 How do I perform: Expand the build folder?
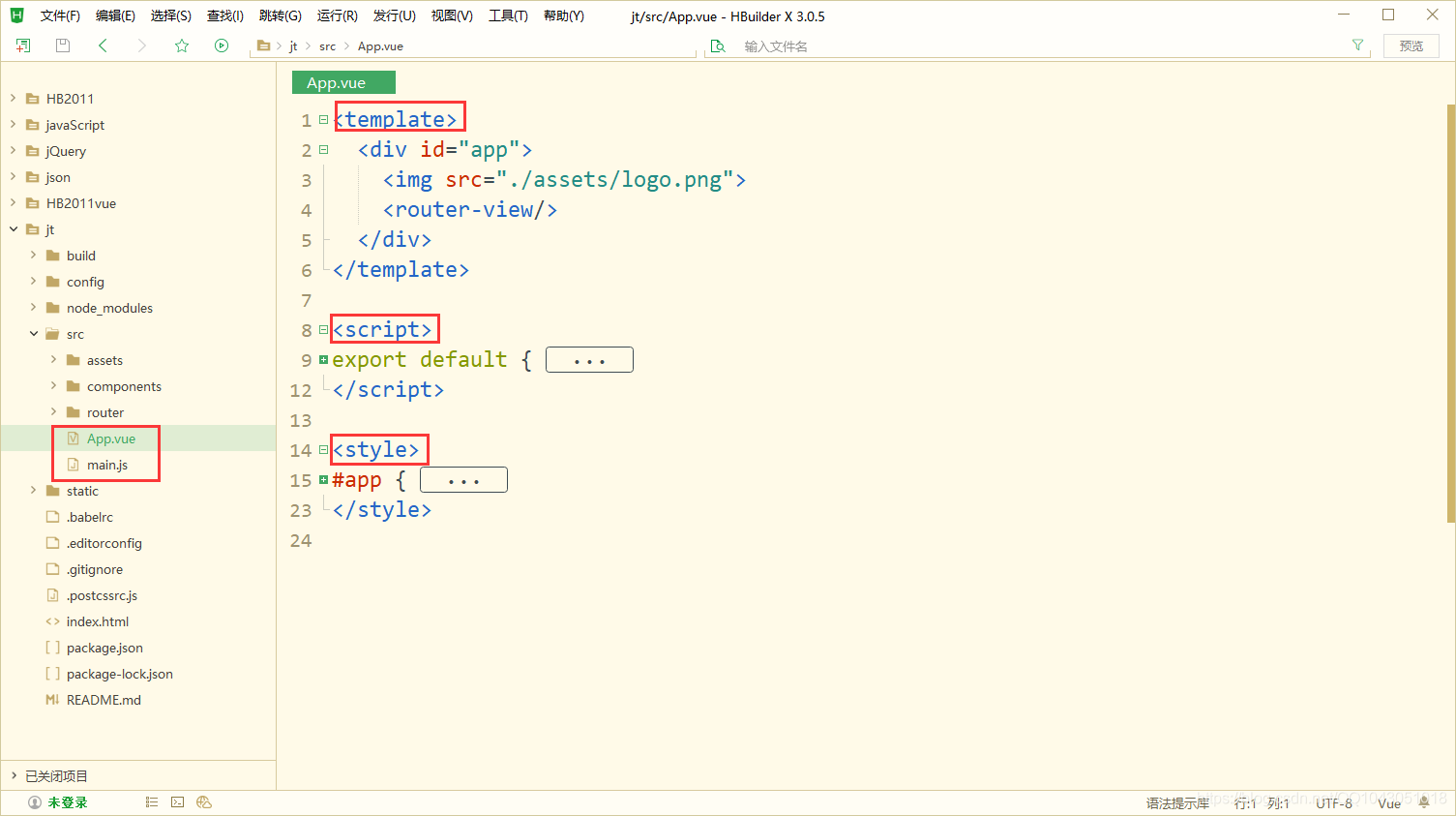33,255
